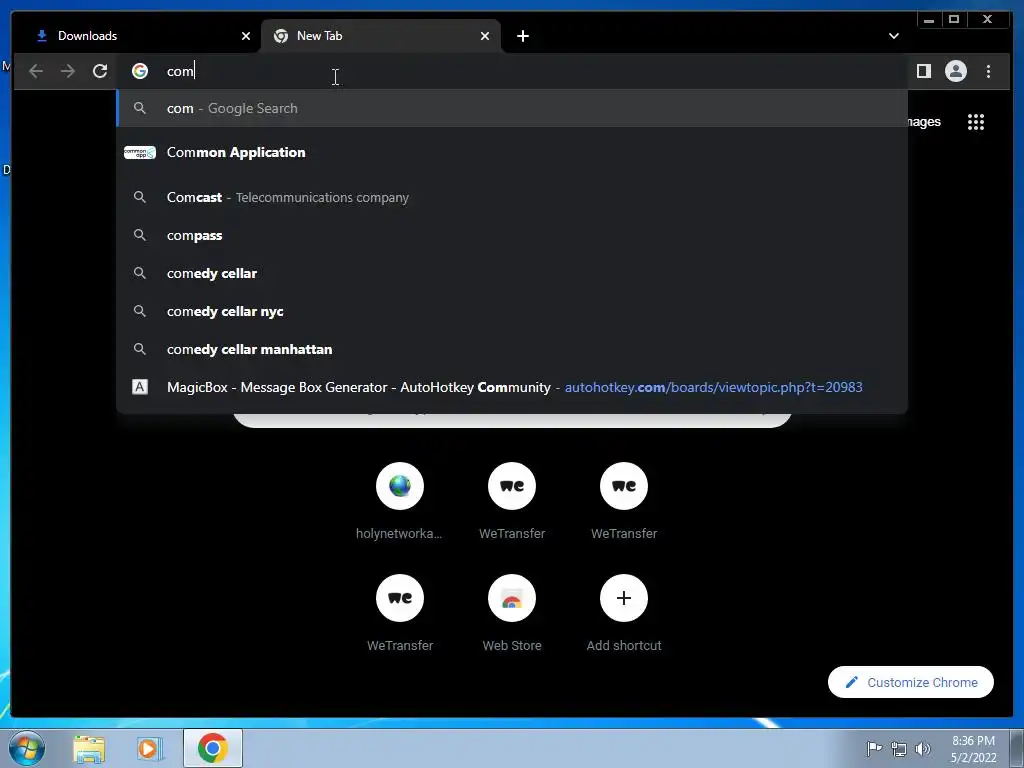This screenshot has height=768, width=1024.
Task: Open the Web Store shortcut
Action: 512,614
